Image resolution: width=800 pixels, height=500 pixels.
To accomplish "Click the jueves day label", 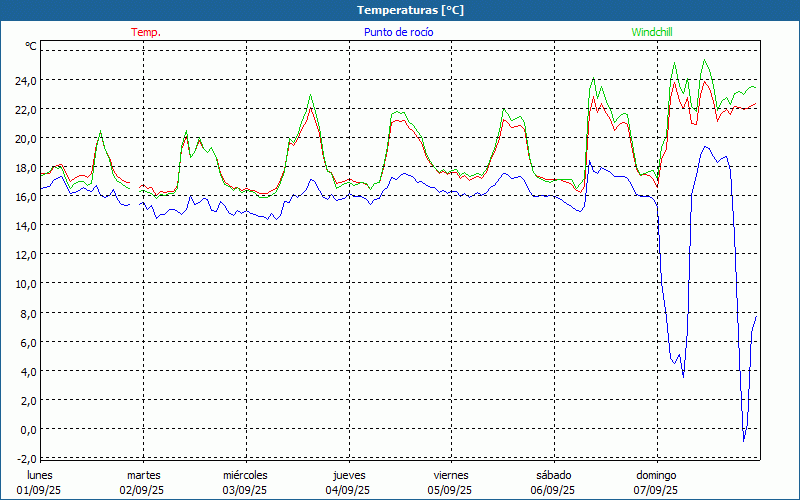I will 348,475.
